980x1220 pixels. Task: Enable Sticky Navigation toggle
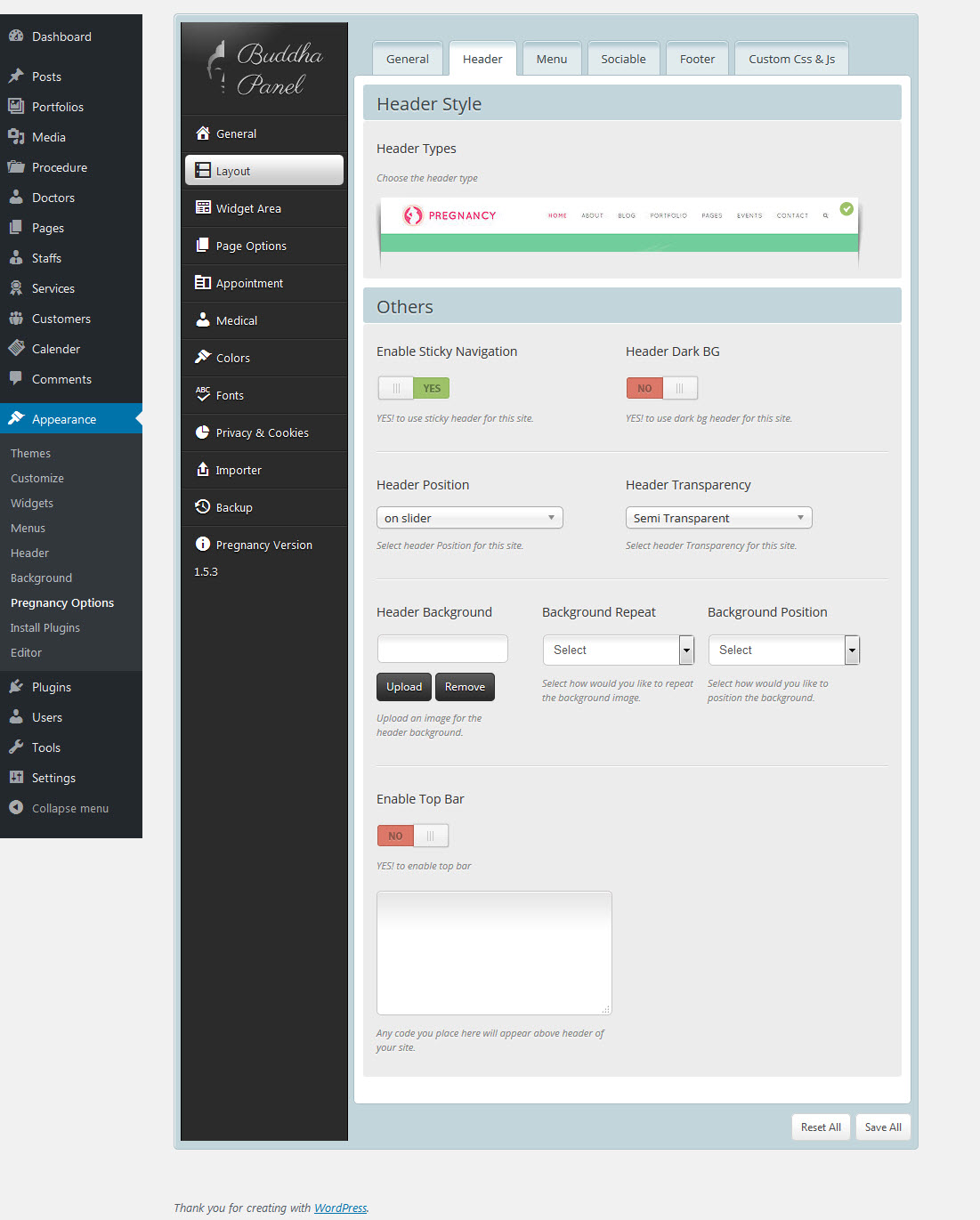click(x=413, y=388)
